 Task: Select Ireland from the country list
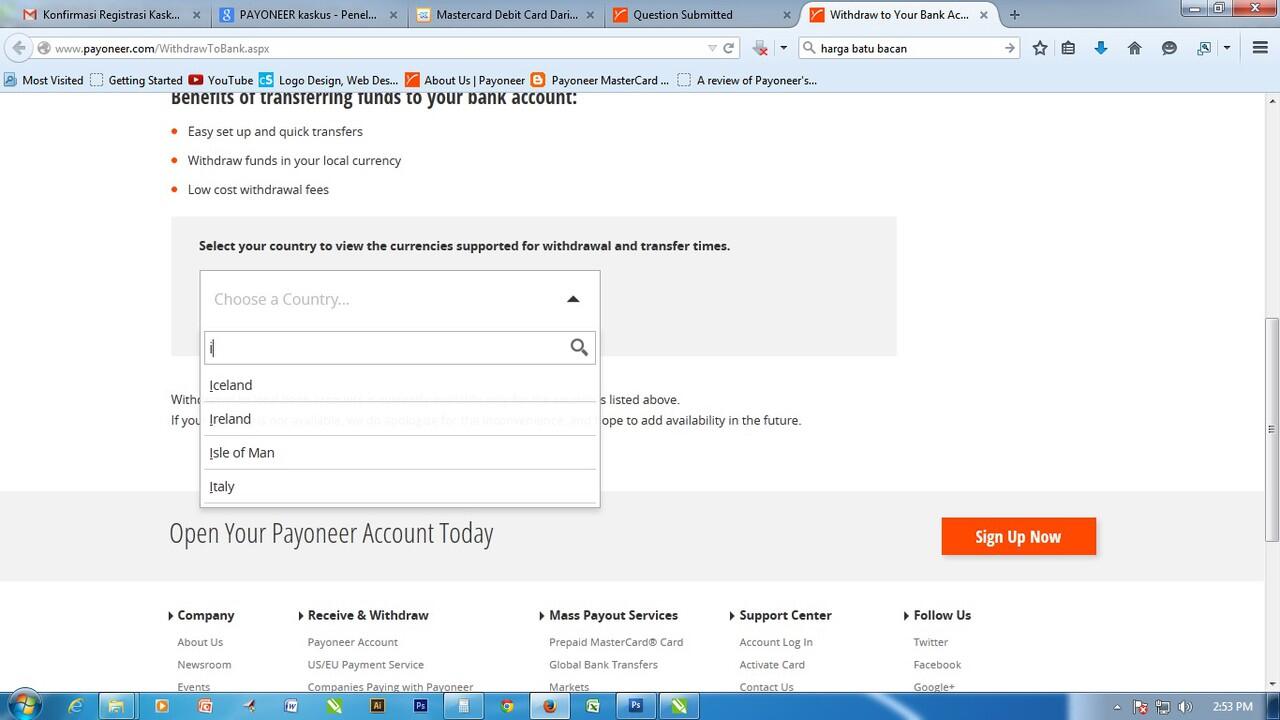click(400, 419)
